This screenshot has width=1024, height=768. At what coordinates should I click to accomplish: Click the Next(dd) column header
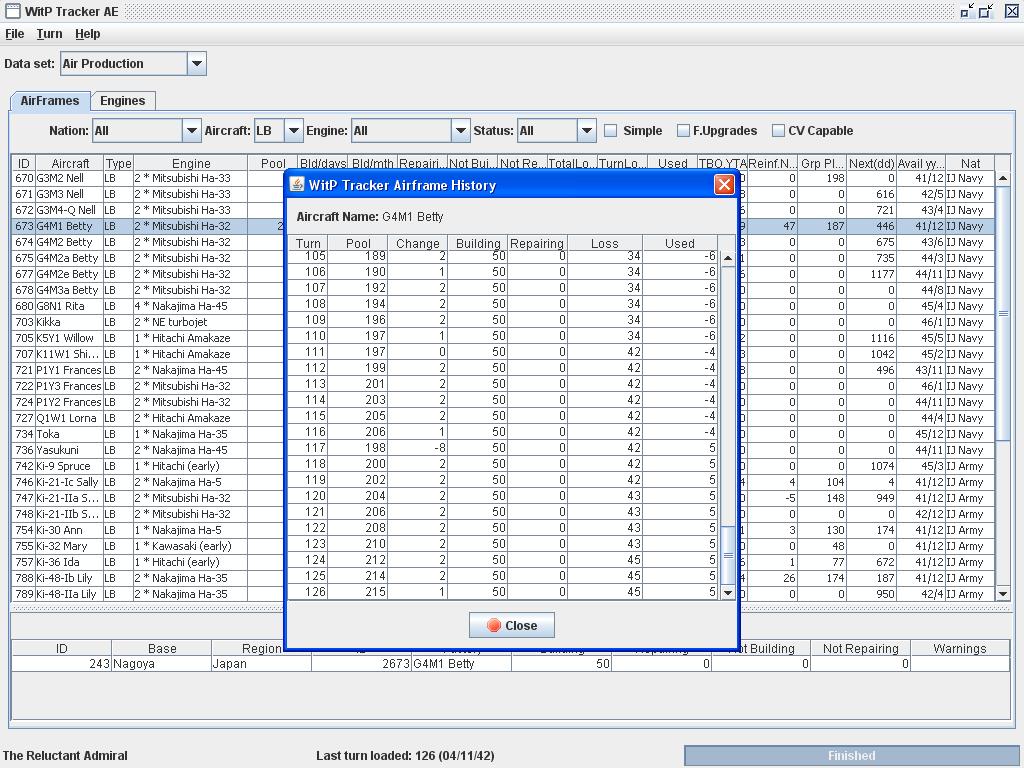pyautogui.click(x=871, y=163)
